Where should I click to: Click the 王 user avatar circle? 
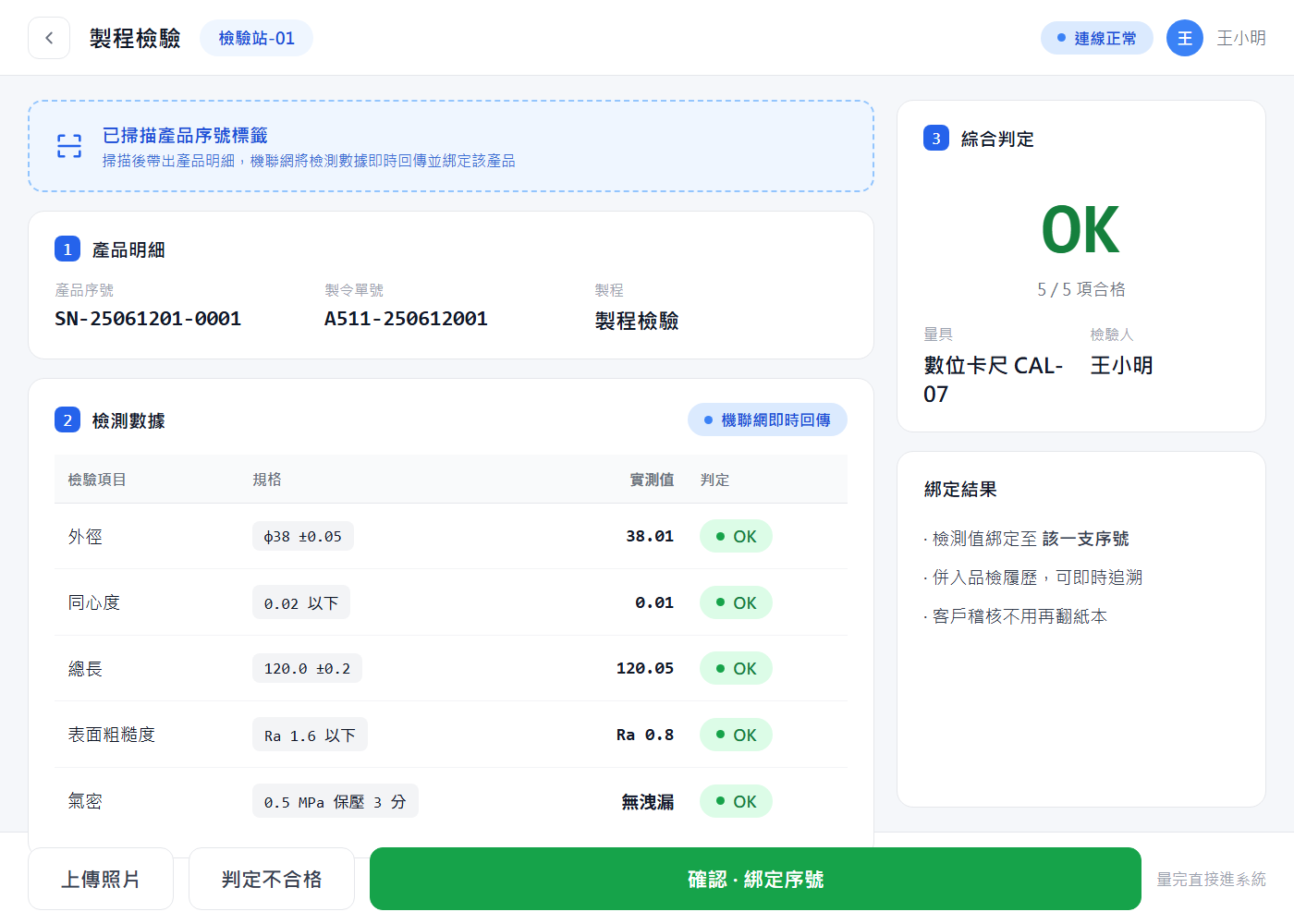point(1185,38)
